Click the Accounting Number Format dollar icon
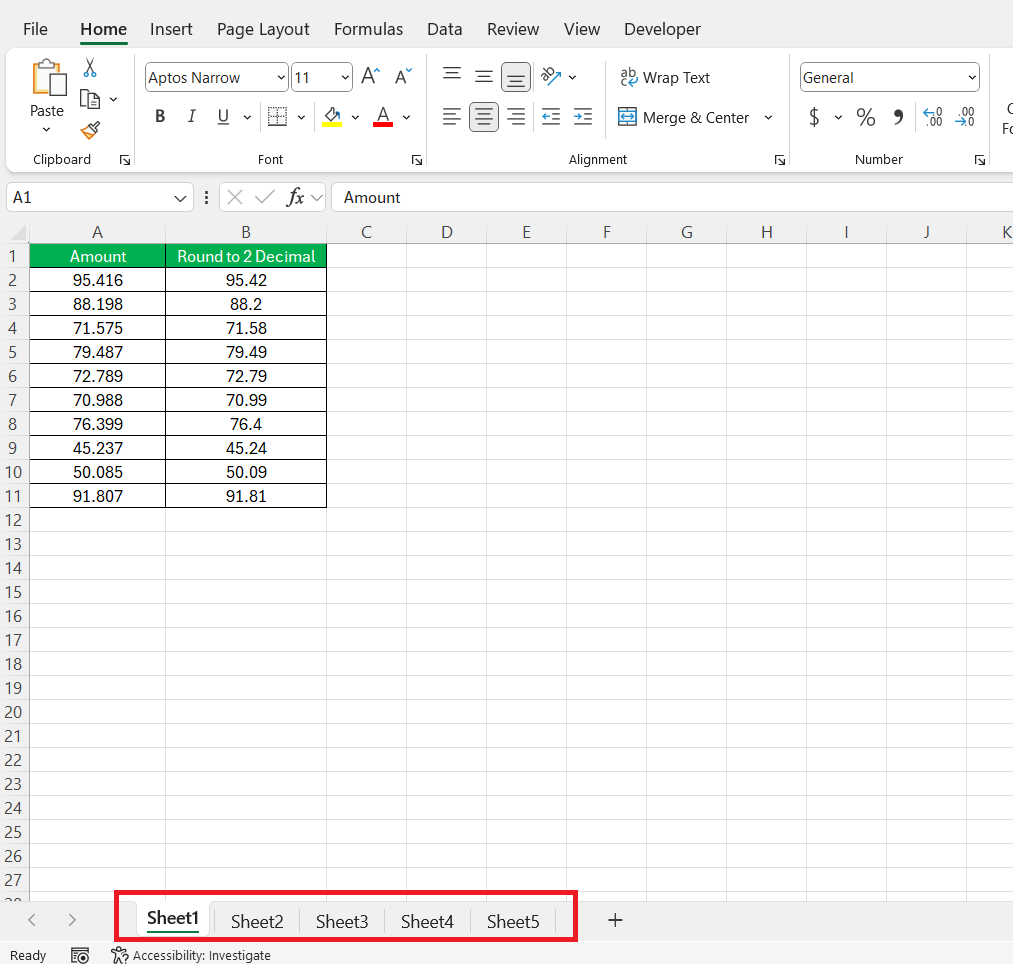Screen dimensions: 1013x964 [x=814, y=117]
